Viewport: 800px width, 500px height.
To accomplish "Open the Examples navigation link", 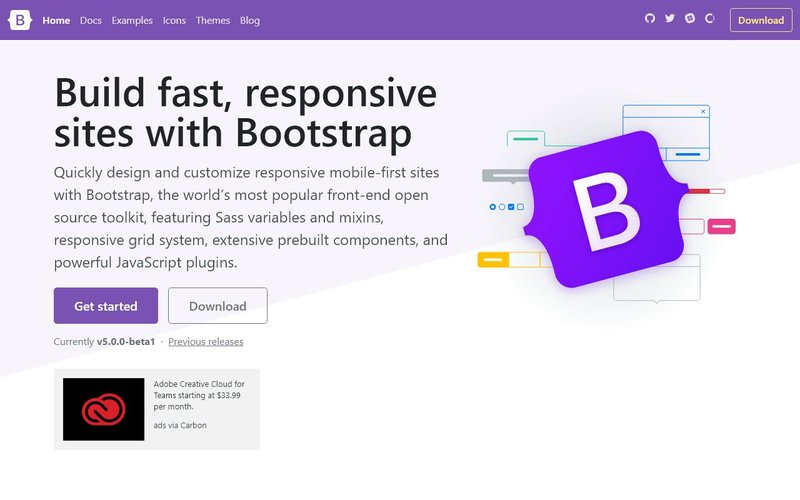I will 132,20.
